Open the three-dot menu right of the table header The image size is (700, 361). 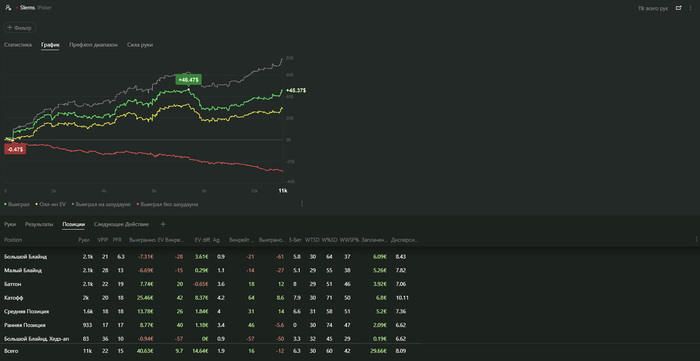click(696, 240)
